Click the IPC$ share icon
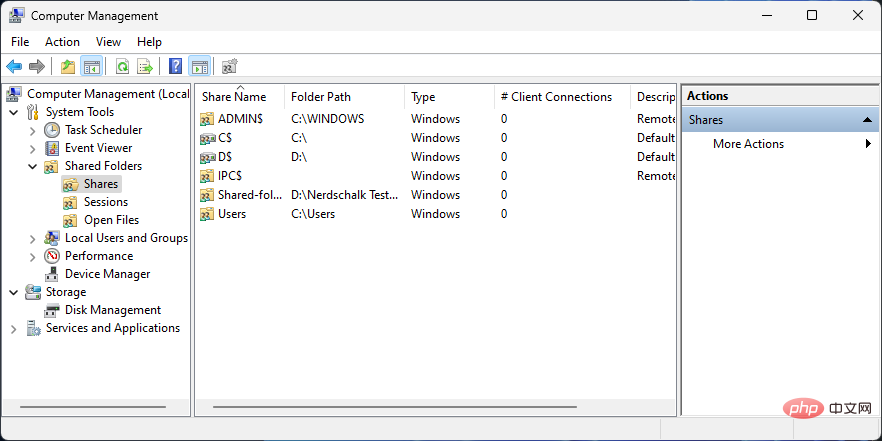 208,176
